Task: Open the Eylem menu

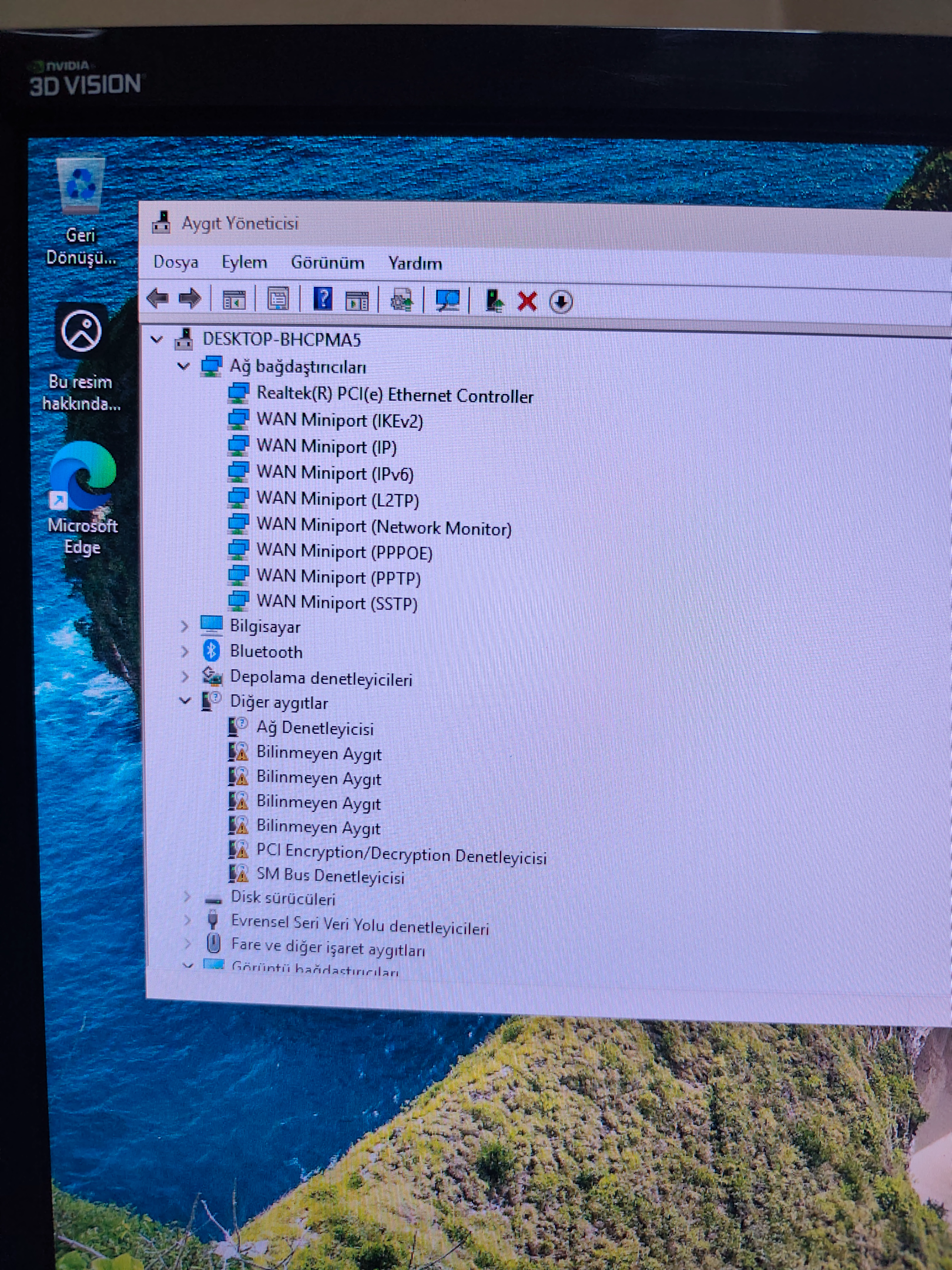Action: [x=244, y=262]
